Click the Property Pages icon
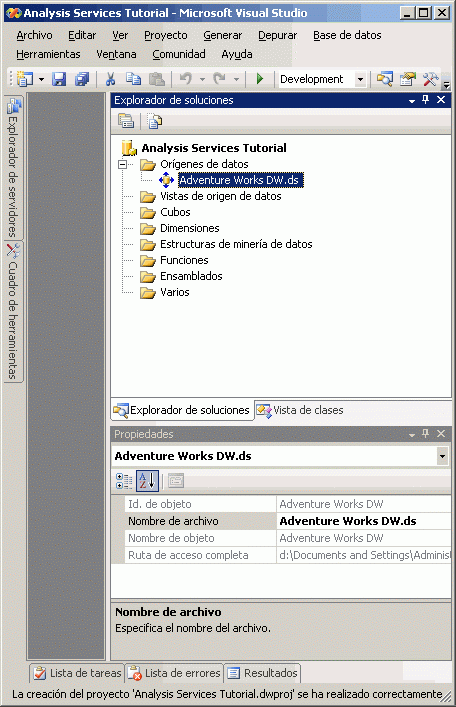Screen dimensions: 456x707 [176, 481]
